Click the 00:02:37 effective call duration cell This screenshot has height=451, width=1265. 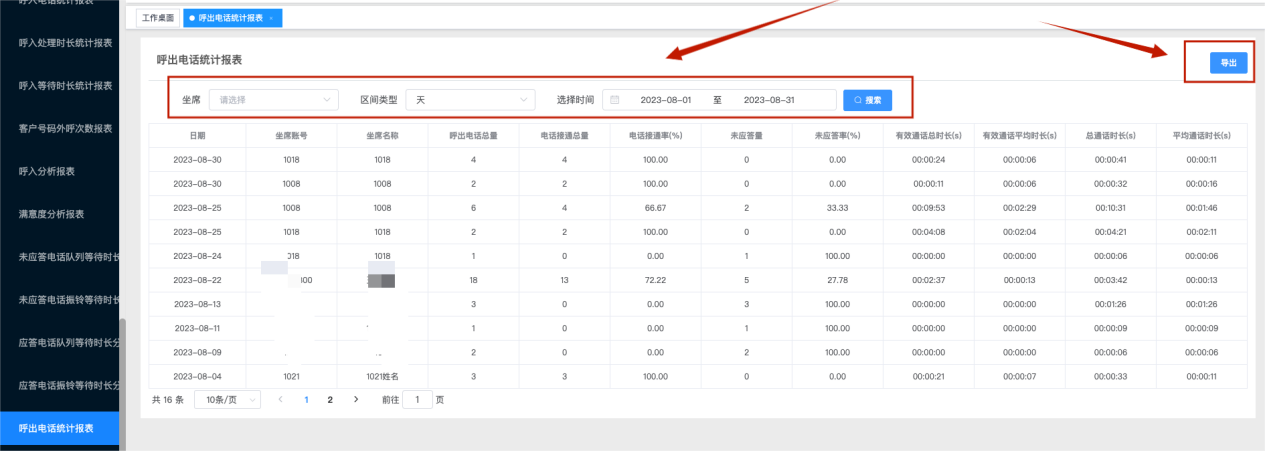click(927, 280)
